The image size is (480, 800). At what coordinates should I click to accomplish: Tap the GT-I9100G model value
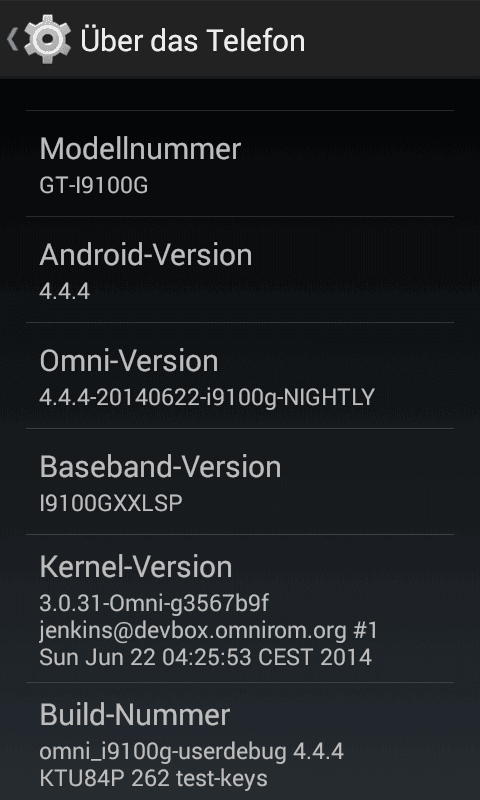tap(94, 185)
